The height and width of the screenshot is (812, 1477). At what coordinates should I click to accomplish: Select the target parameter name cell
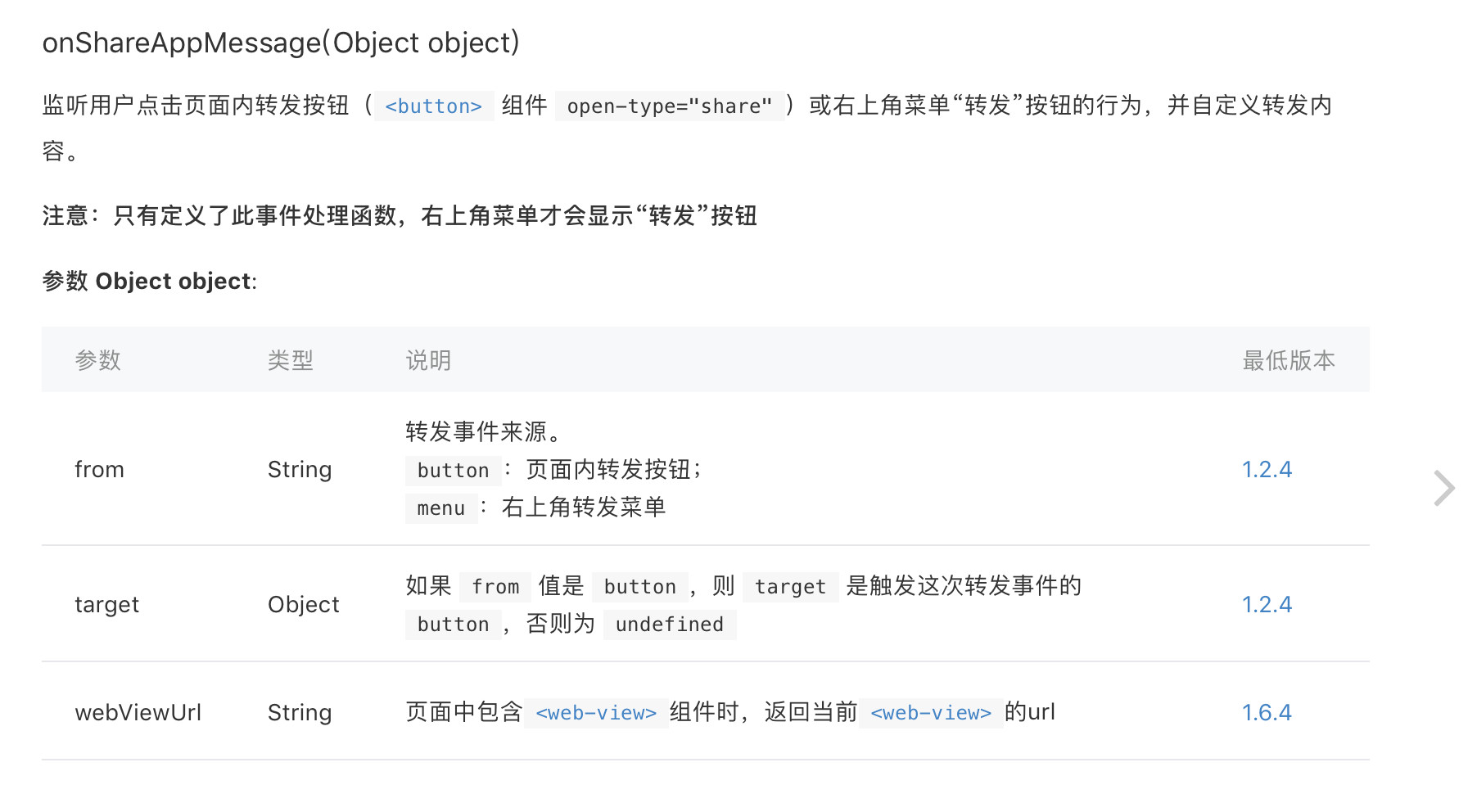107,605
